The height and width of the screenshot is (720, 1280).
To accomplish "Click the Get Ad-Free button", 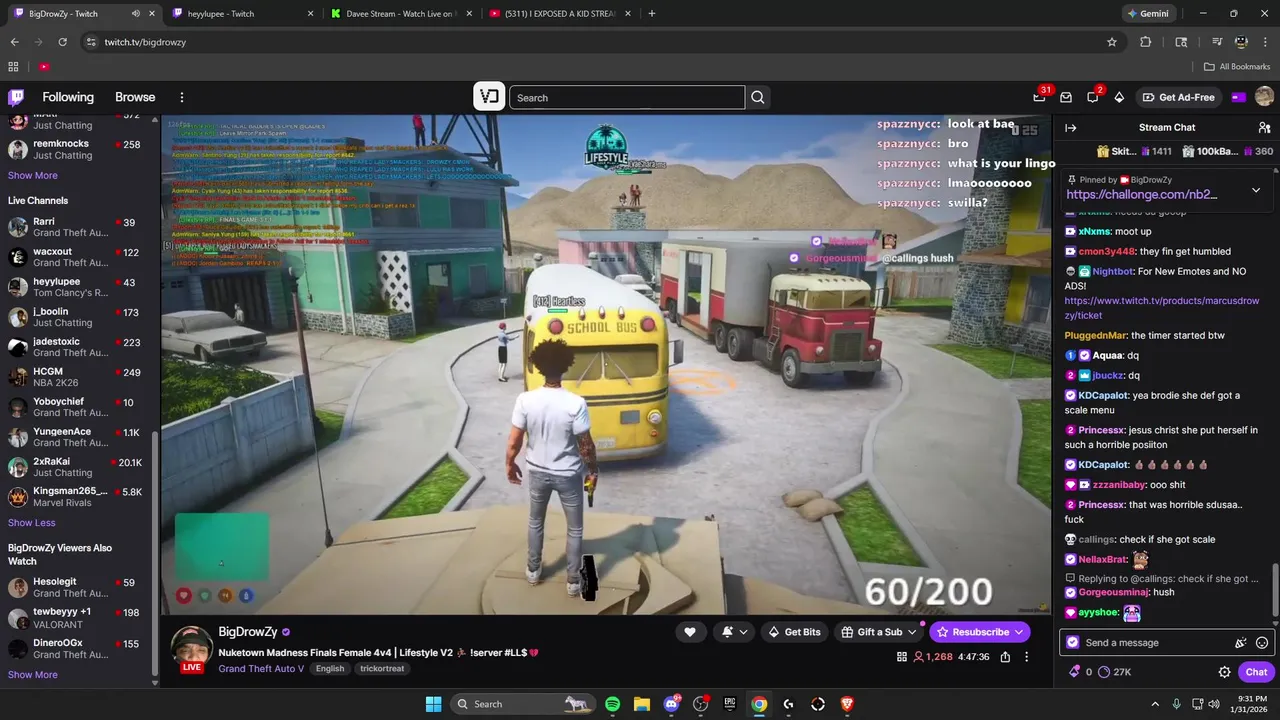I will coord(1179,97).
